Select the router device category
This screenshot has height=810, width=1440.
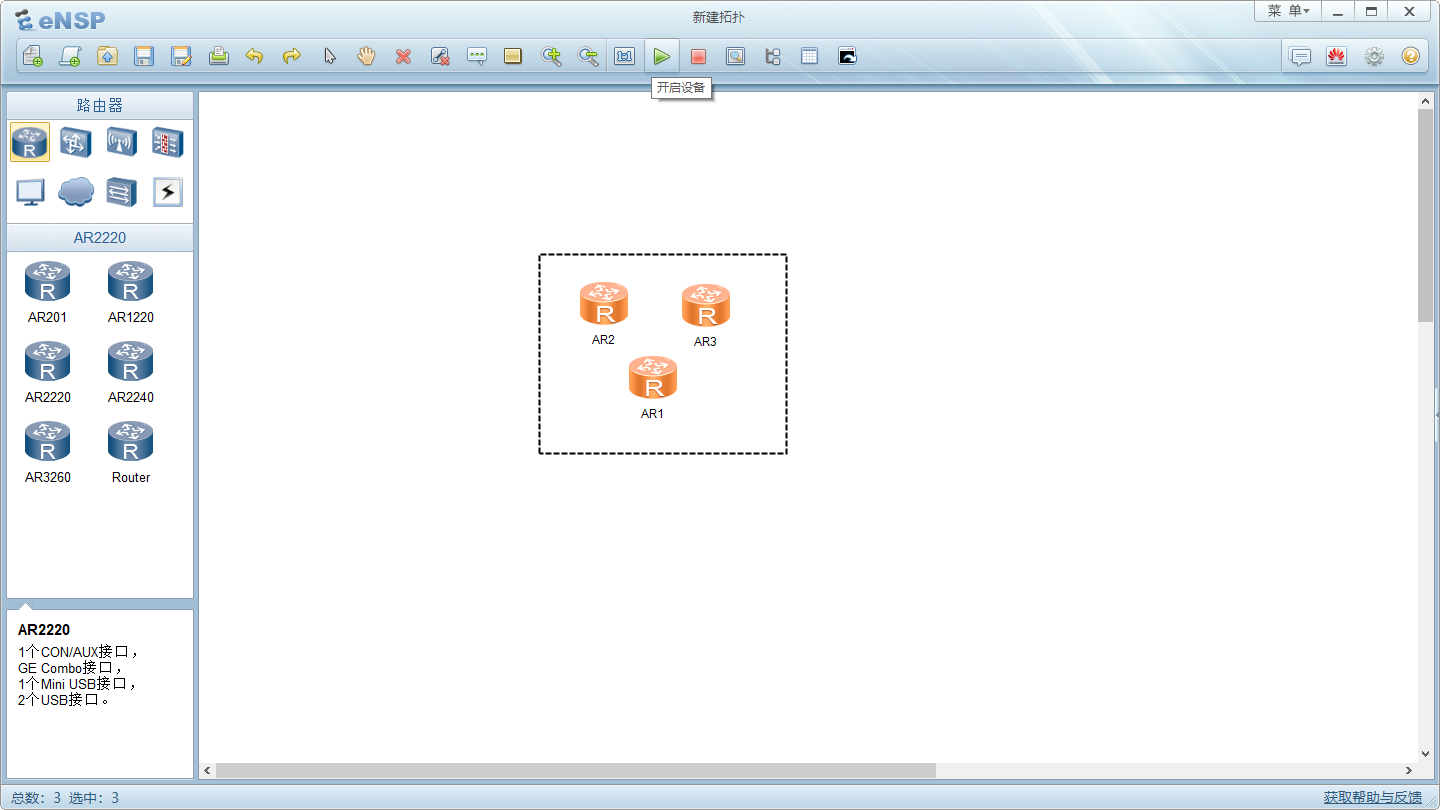30,142
